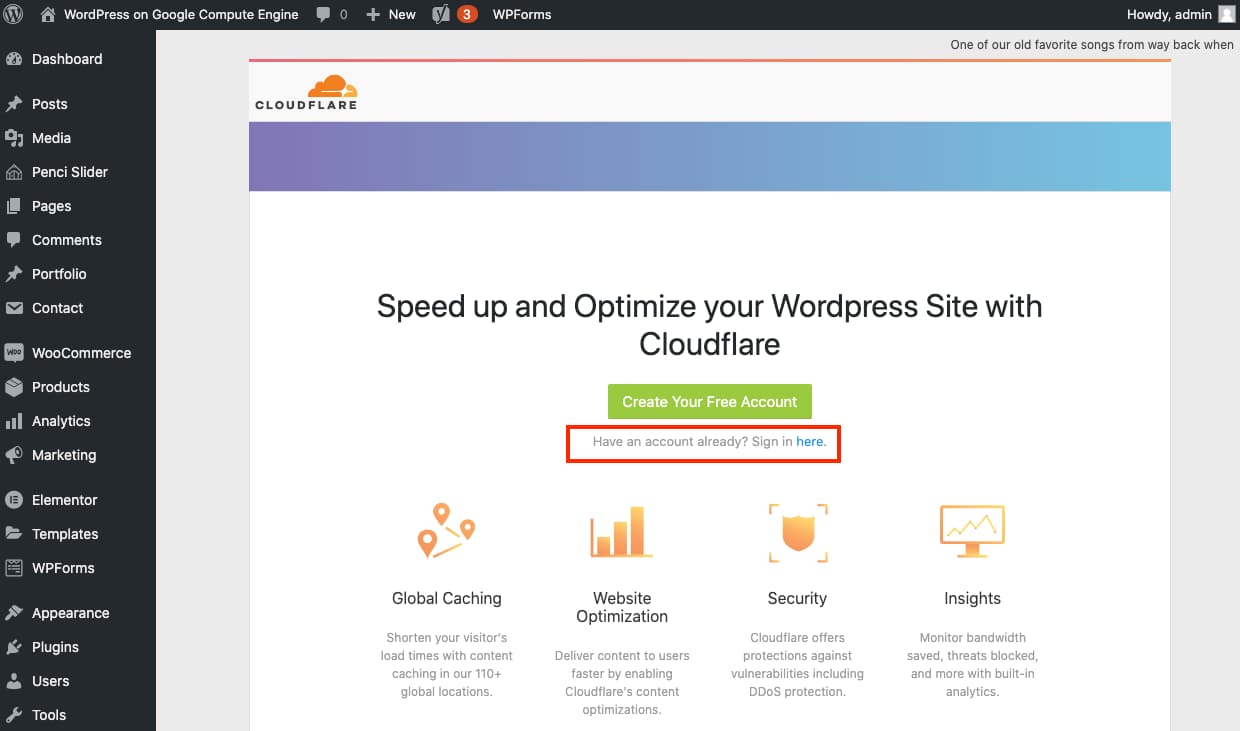The width and height of the screenshot is (1240, 731).
Task: Click the 'Global Caching' heading
Action: coord(447,598)
